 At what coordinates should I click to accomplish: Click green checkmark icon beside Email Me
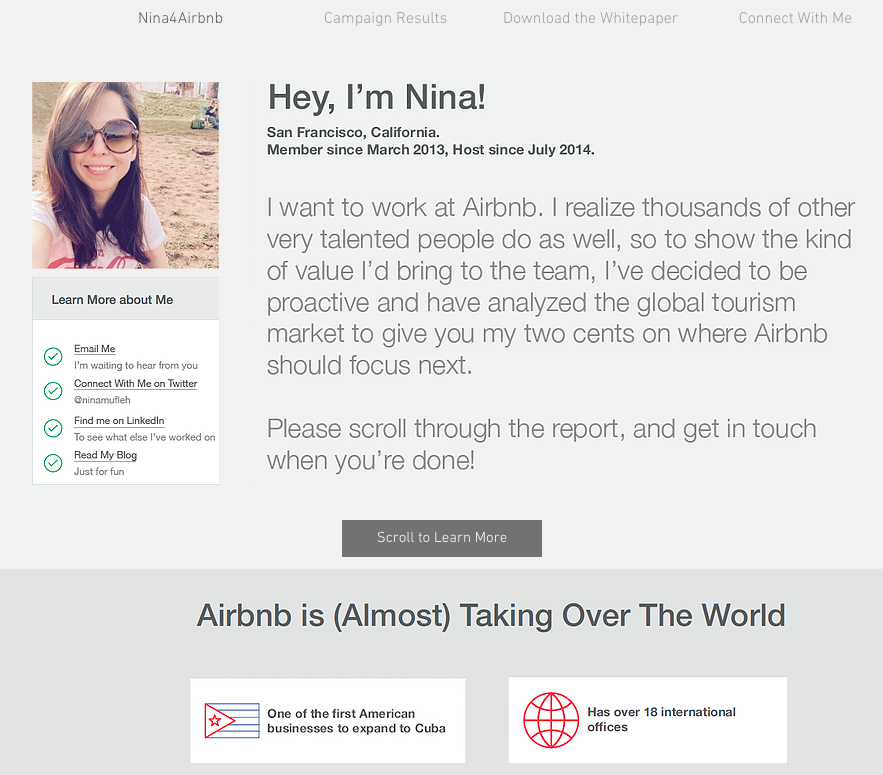pyautogui.click(x=53, y=357)
